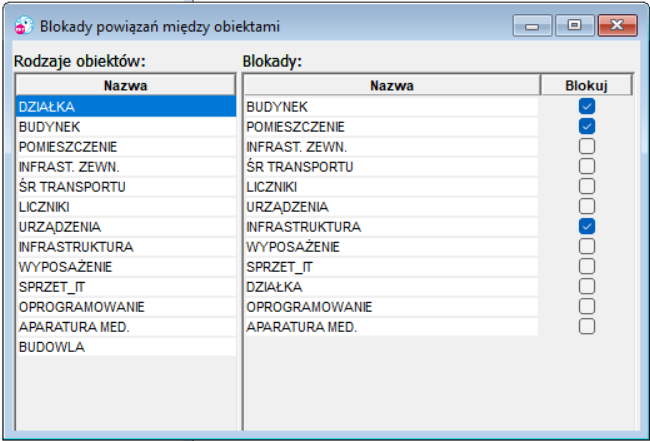Select INFRAST. ZEWN. in Rodzaje obiektów list
The image size is (650, 441).
(x=126, y=167)
